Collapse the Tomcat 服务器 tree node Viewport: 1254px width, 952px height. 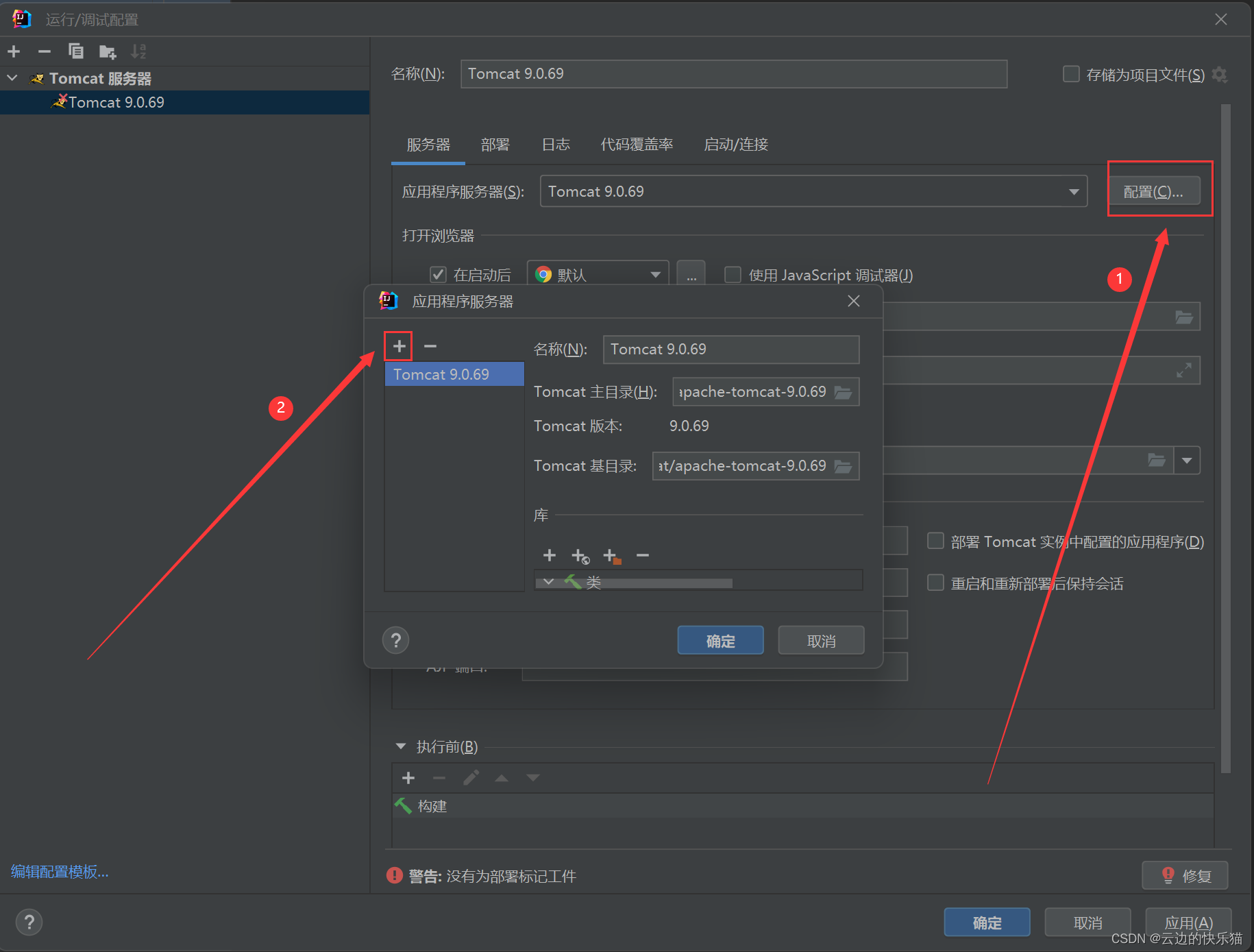12,78
